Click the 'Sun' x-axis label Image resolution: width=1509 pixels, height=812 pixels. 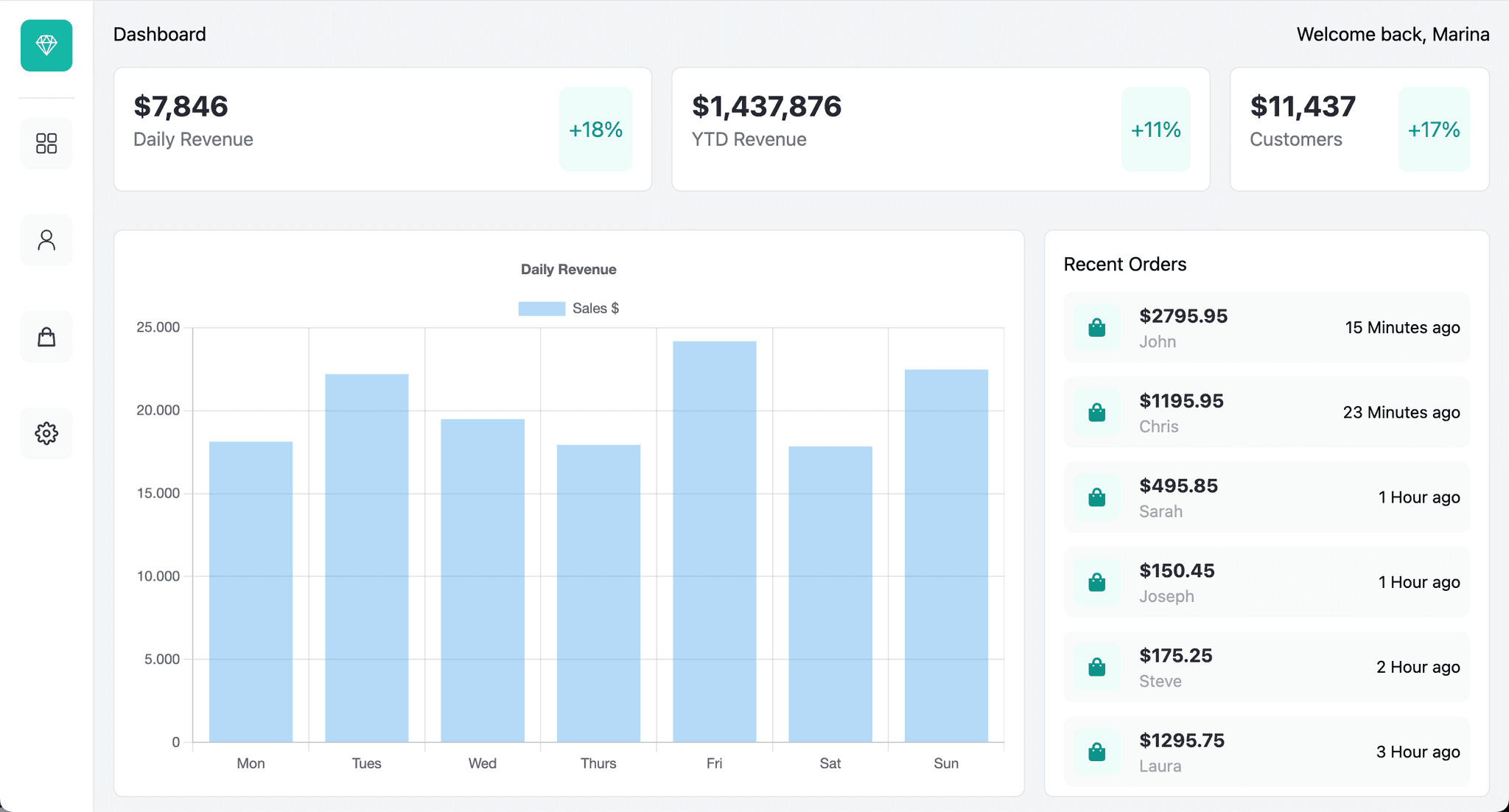[946, 763]
